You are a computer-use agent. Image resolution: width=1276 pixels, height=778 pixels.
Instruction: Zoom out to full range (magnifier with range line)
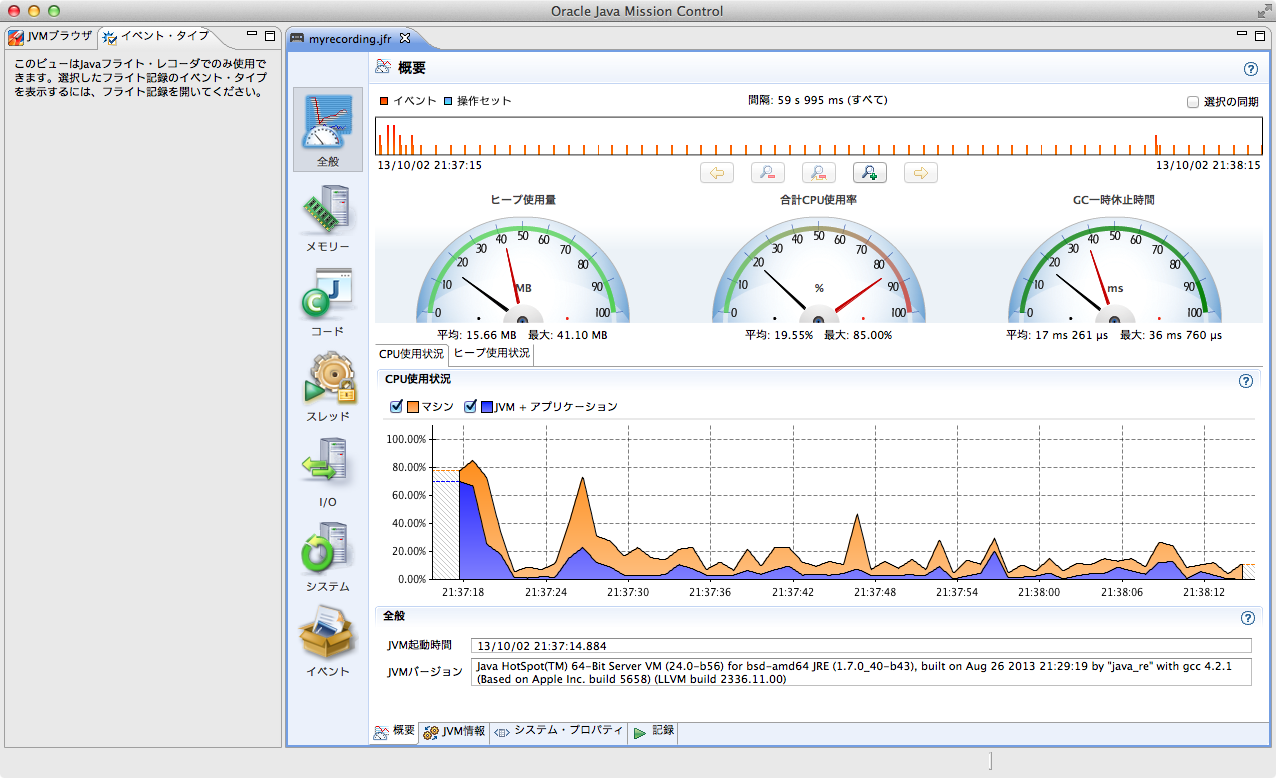819,173
